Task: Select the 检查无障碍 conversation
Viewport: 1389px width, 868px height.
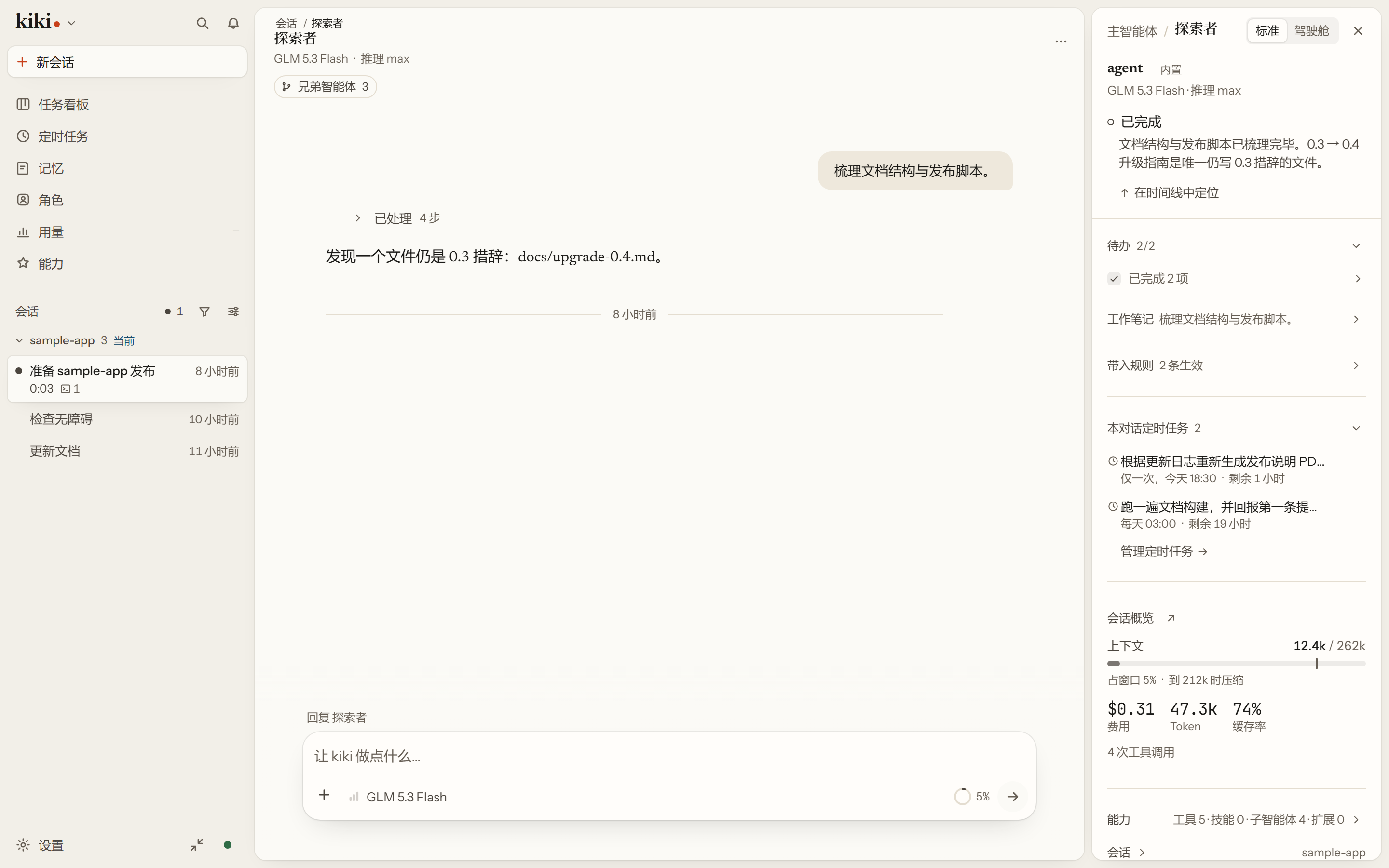Action: pyautogui.click(x=127, y=419)
